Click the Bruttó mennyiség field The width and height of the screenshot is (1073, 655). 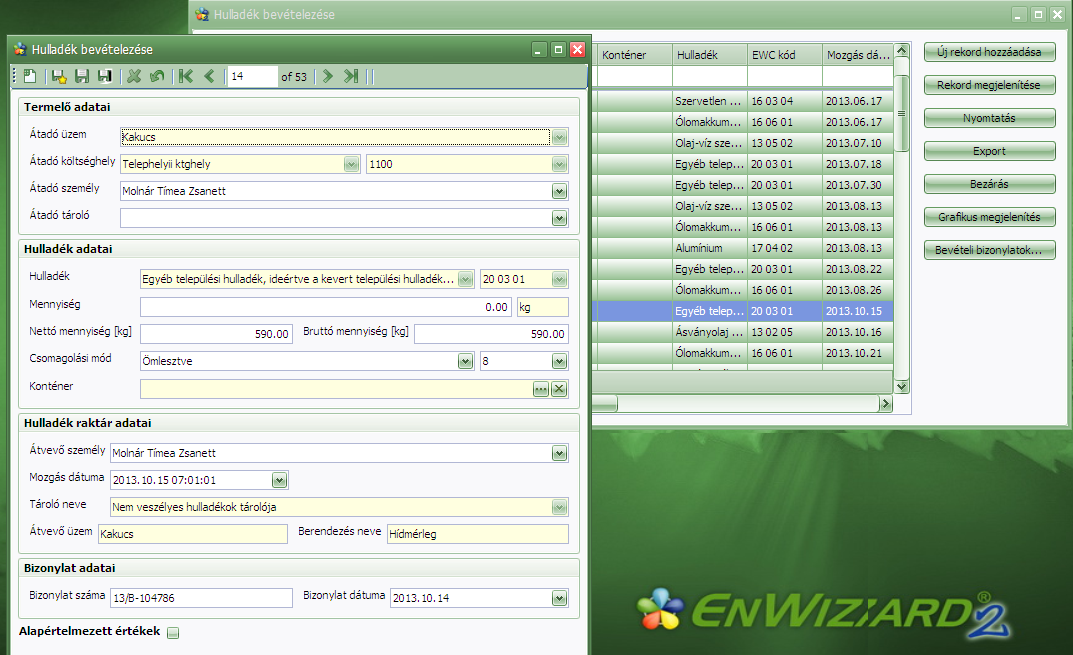491,334
